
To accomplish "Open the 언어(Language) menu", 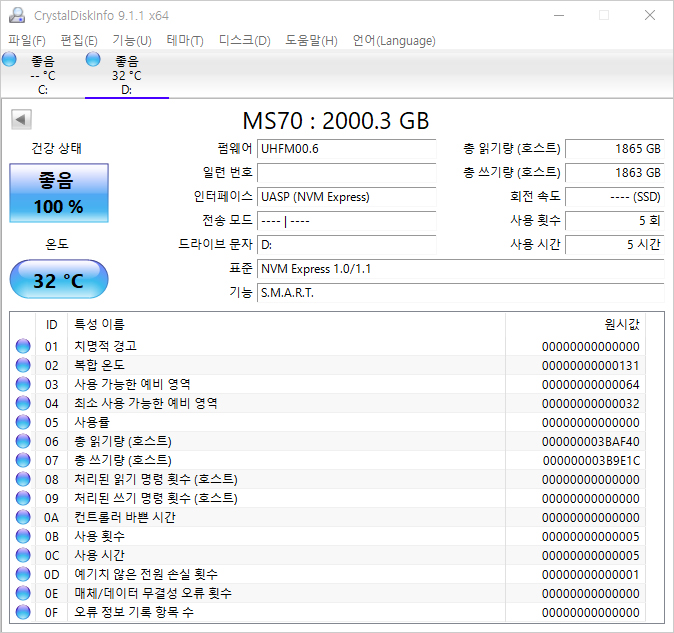I will [394, 40].
